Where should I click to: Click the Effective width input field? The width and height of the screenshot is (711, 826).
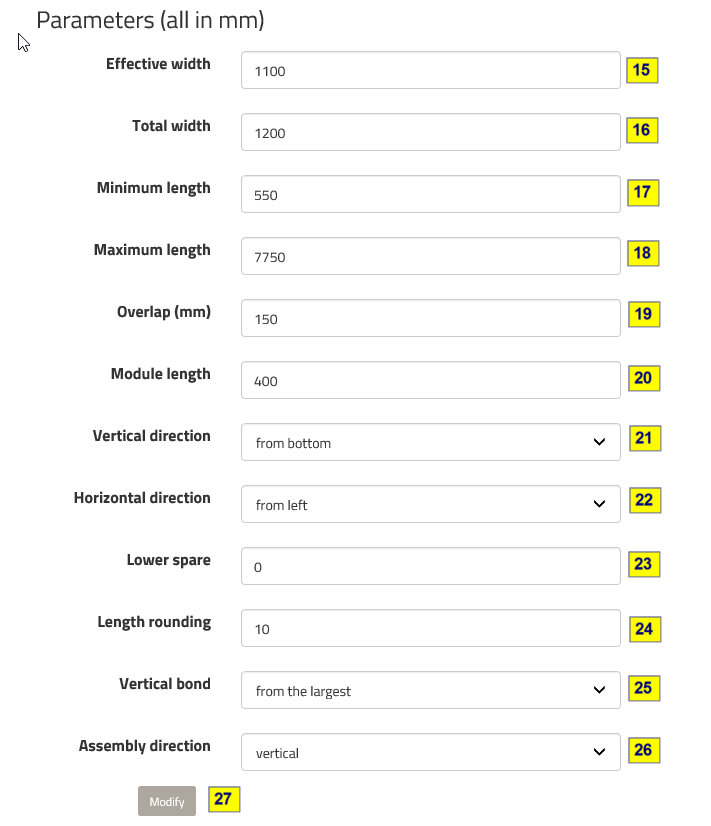pos(430,71)
